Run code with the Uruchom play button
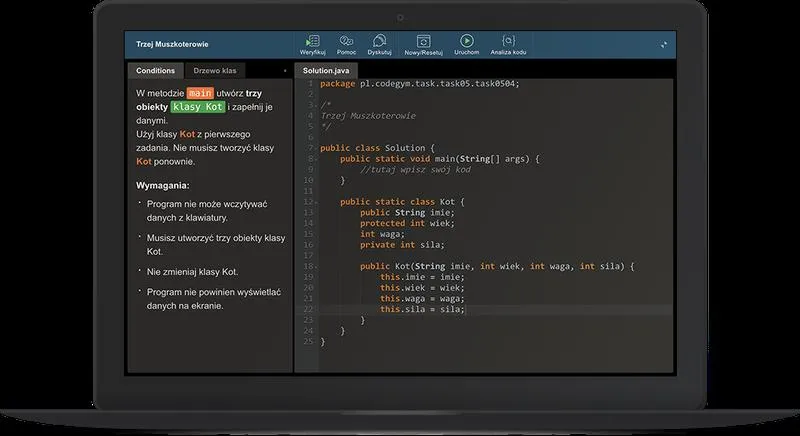 (466, 41)
